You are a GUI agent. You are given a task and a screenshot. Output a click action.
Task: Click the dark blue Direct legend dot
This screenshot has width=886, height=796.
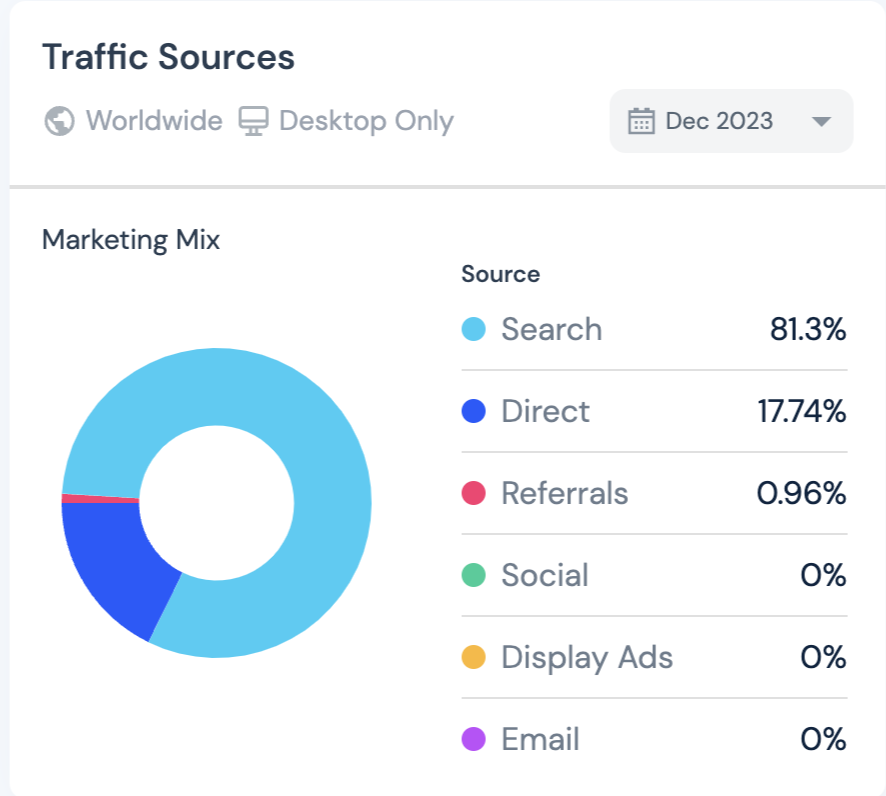pyautogui.click(x=474, y=411)
